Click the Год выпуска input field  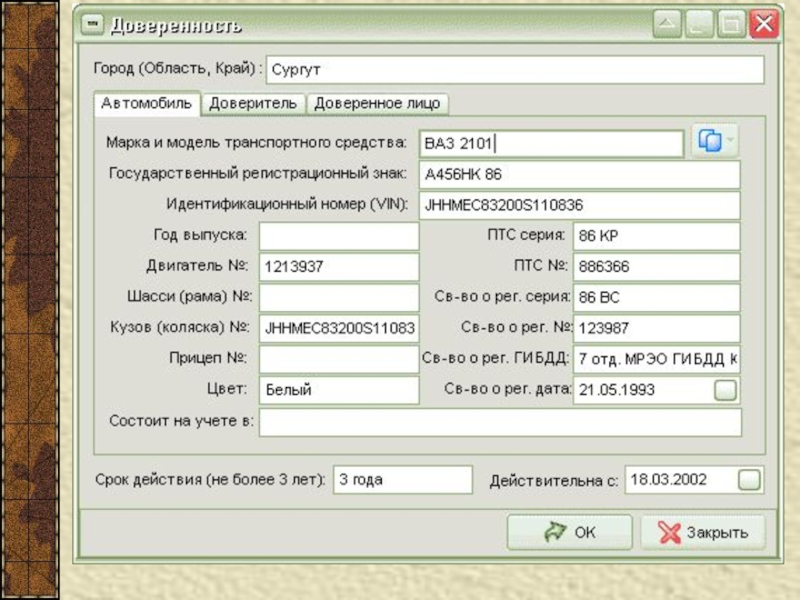[x=338, y=236]
